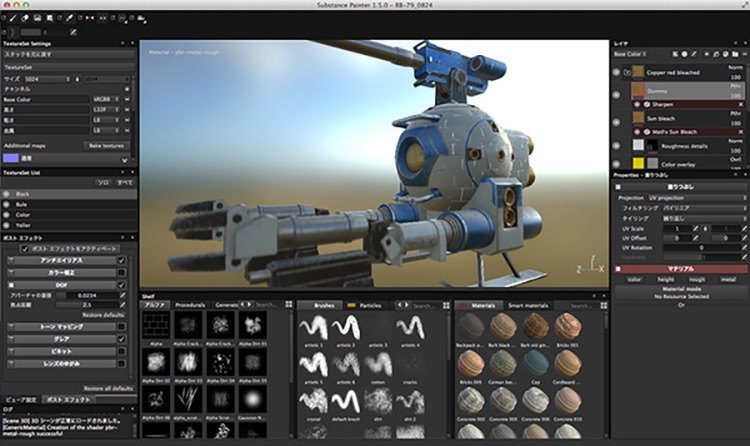750x446 pixels.
Task: Toggle grid view icon in the Alpha shelf
Action: pos(289,305)
